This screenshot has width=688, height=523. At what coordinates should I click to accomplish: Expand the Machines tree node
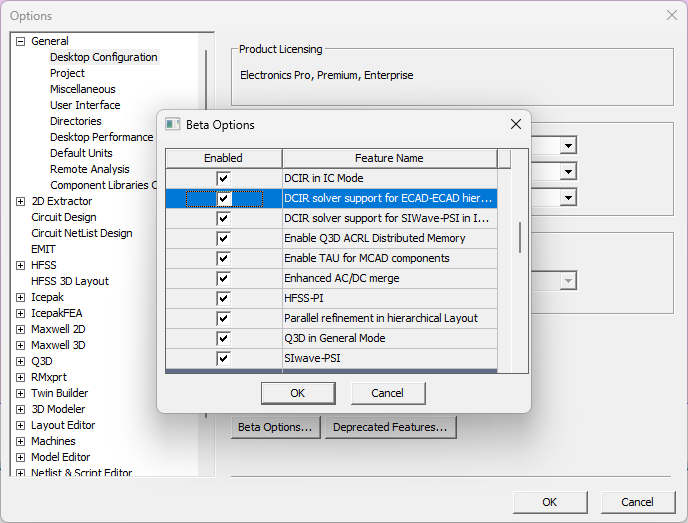(20, 441)
